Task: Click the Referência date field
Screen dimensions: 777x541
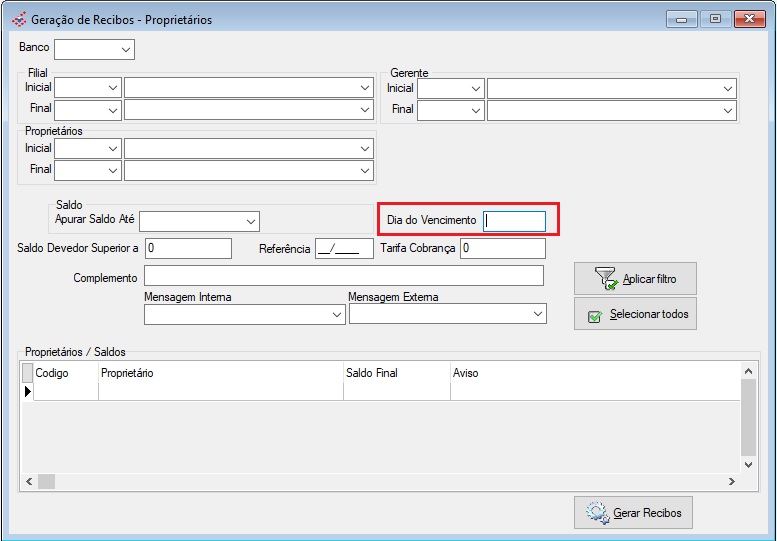Action: click(x=344, y=249)
